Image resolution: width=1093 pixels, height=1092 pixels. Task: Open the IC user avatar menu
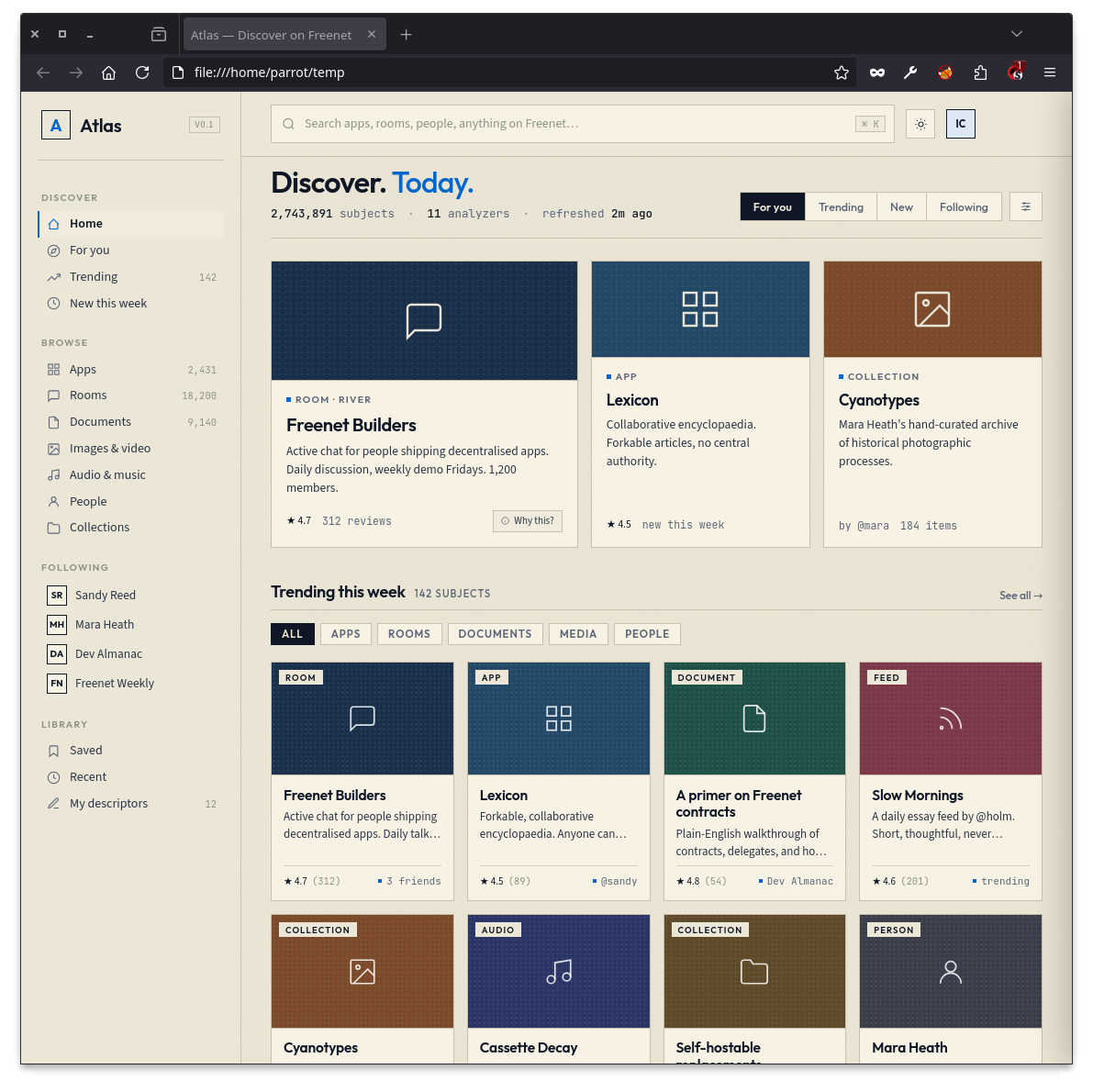[960, 124]
